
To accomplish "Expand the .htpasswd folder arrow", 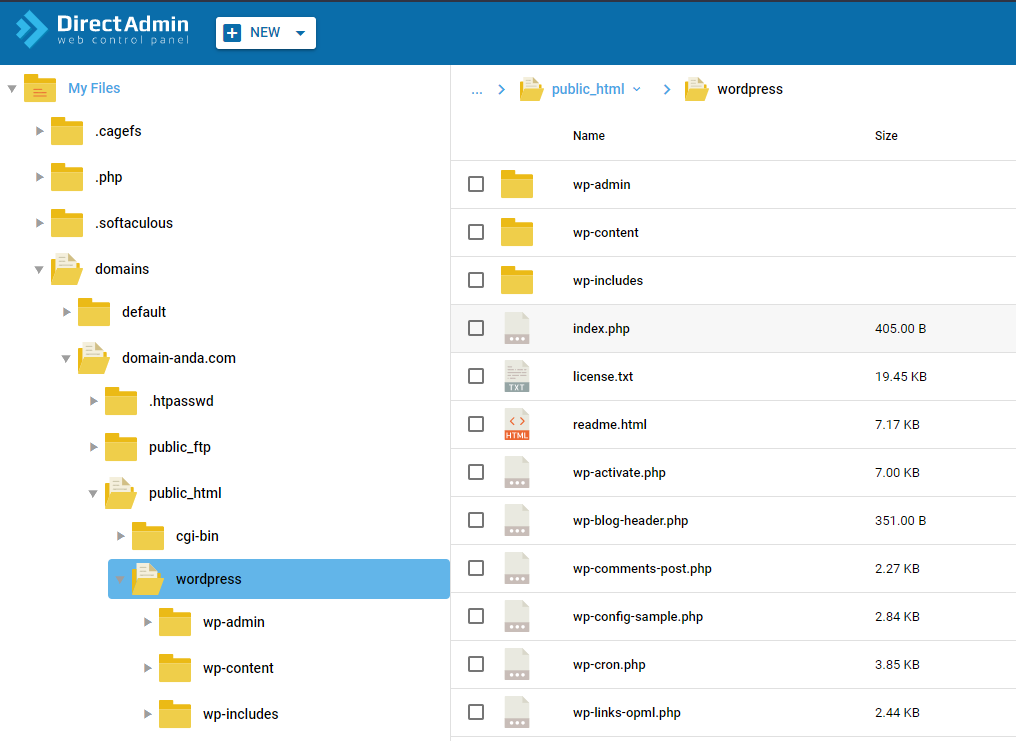I will click(x=94, y=401).
